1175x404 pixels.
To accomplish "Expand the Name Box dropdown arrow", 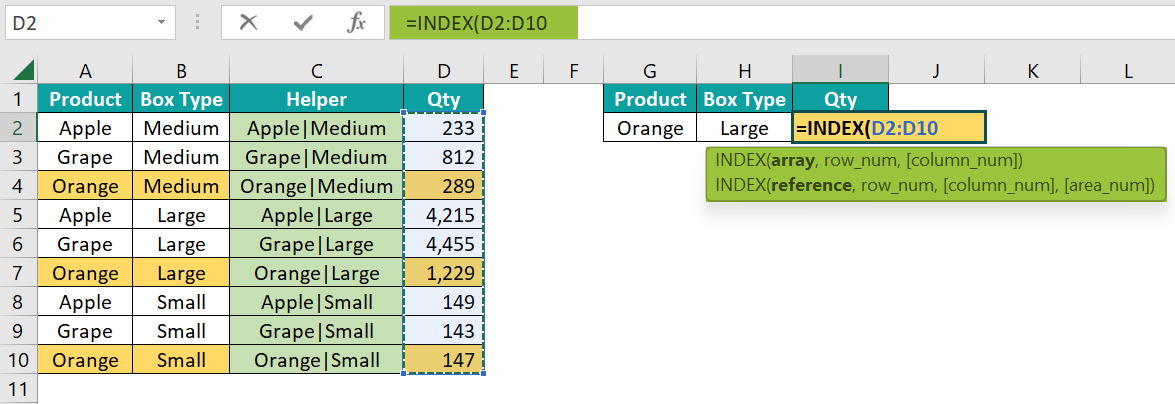I will pyautogui.click(x=161, y=23).
